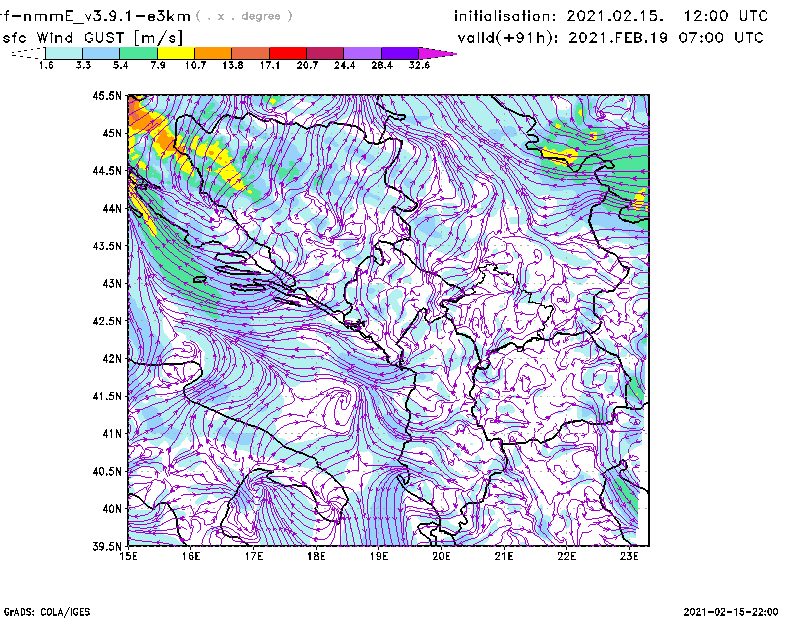Click the latitude label 40.5N
Image resolution: width=800 pixels, height=618 pixels.
(x=107, y=472)
